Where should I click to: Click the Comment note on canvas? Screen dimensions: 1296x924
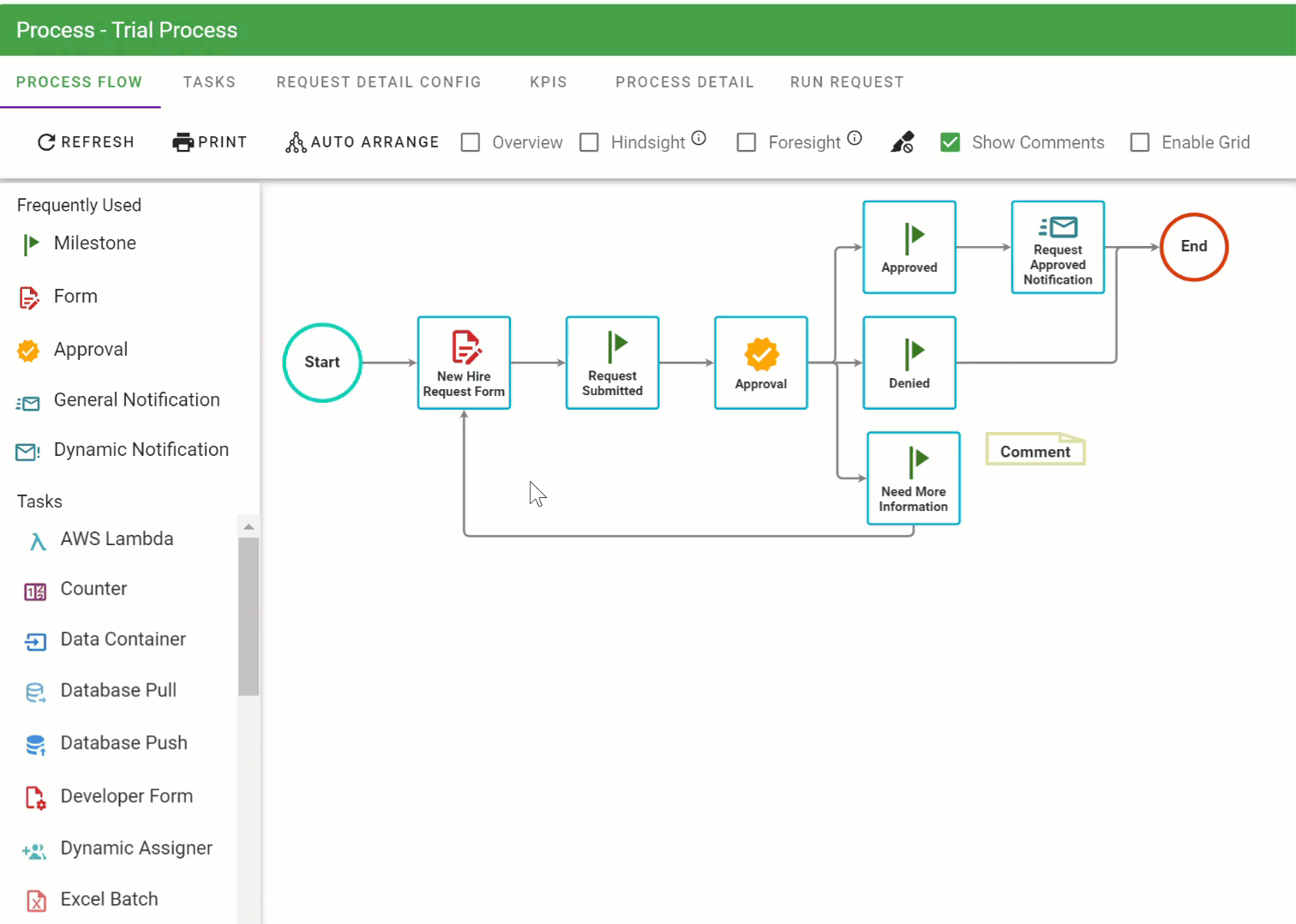(x=1035, y=449)
